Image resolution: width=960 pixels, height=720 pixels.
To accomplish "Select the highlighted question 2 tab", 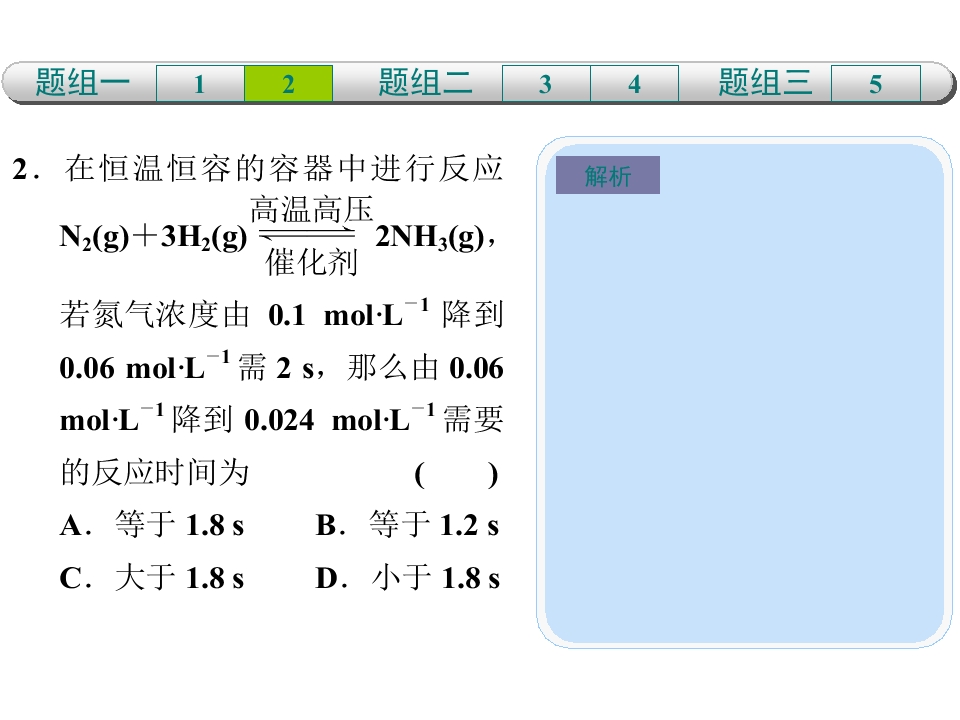I will tap(288, 83).
